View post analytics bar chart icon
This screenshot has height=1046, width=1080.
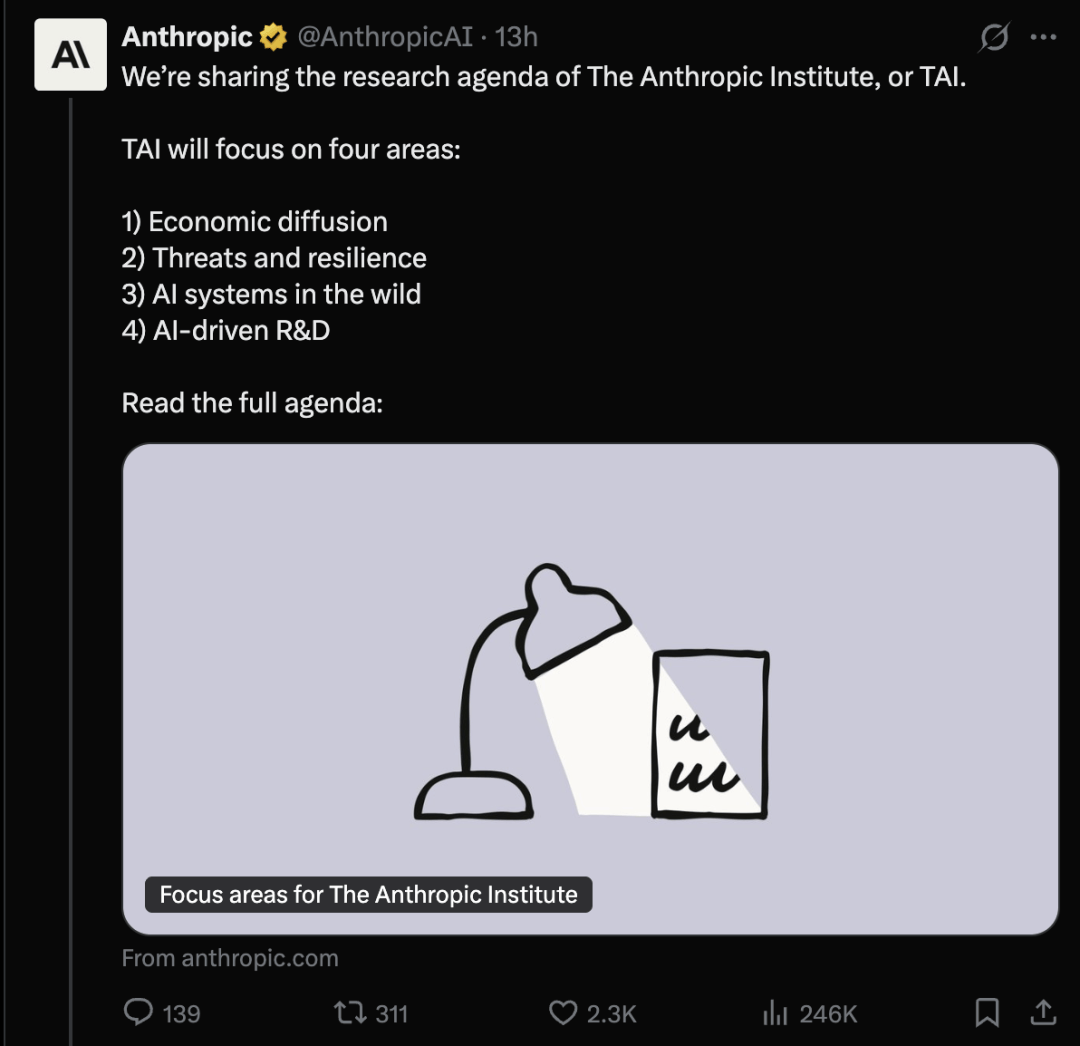tap(775, 1013)
